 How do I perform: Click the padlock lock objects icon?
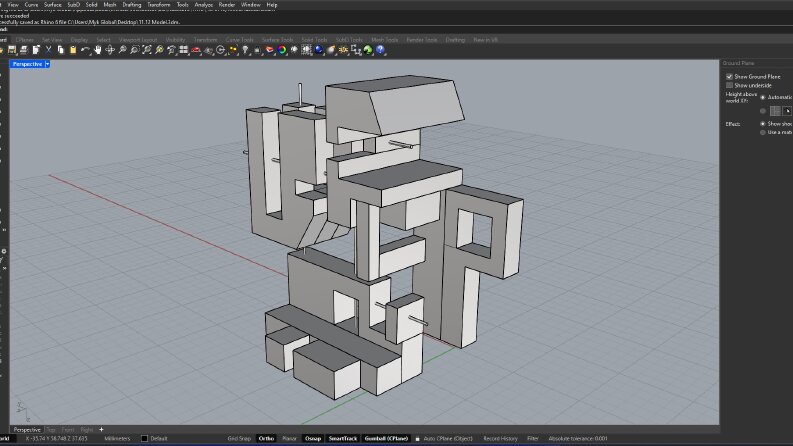(x=257, y=50)
